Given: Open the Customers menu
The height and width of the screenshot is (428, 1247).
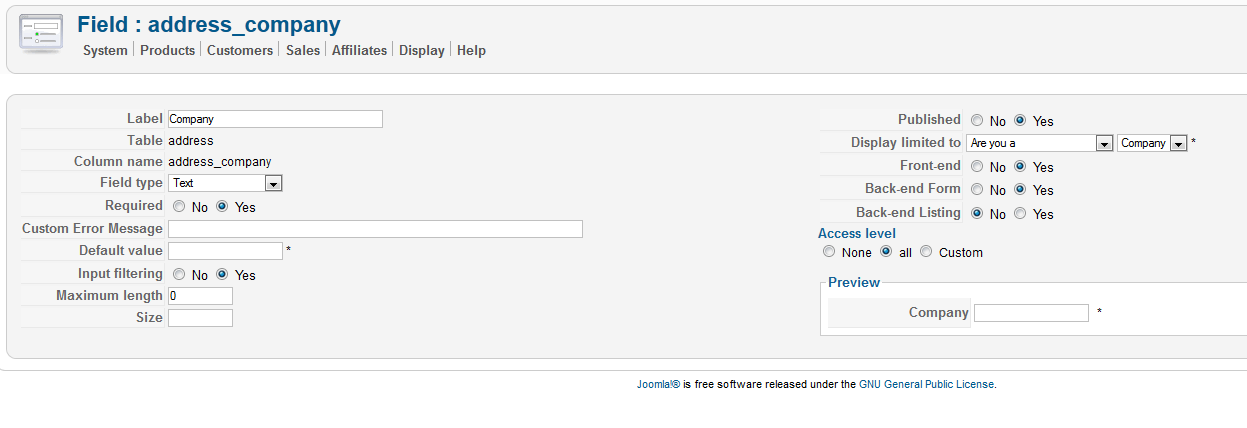Looking at the screenshot, I should coord(240,50).
